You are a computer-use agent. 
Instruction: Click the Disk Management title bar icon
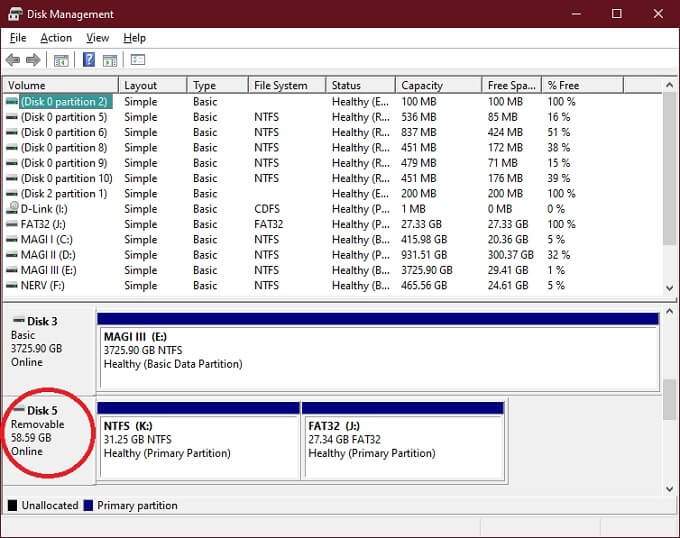14,14
